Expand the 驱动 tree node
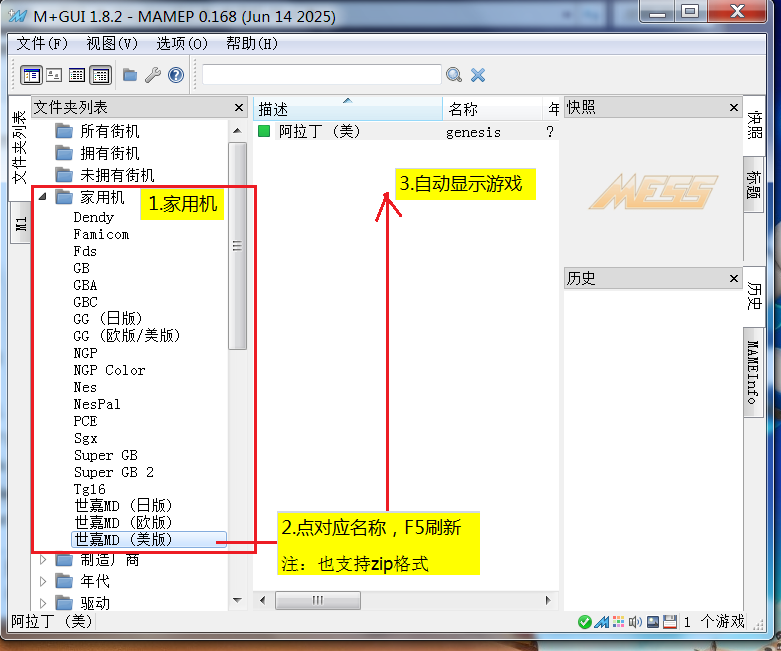781x651 pixels. [x=43, y=603]
